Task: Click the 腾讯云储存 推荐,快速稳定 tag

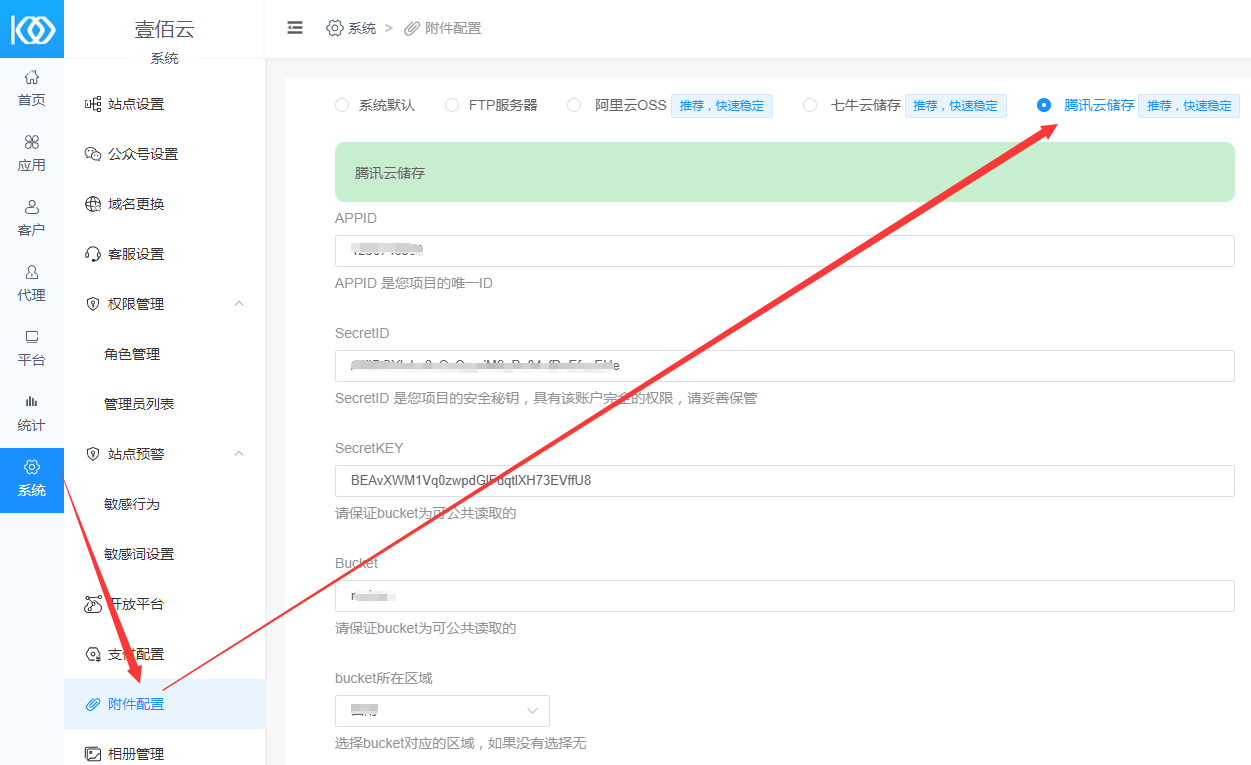Action: tap(1189, 106)
